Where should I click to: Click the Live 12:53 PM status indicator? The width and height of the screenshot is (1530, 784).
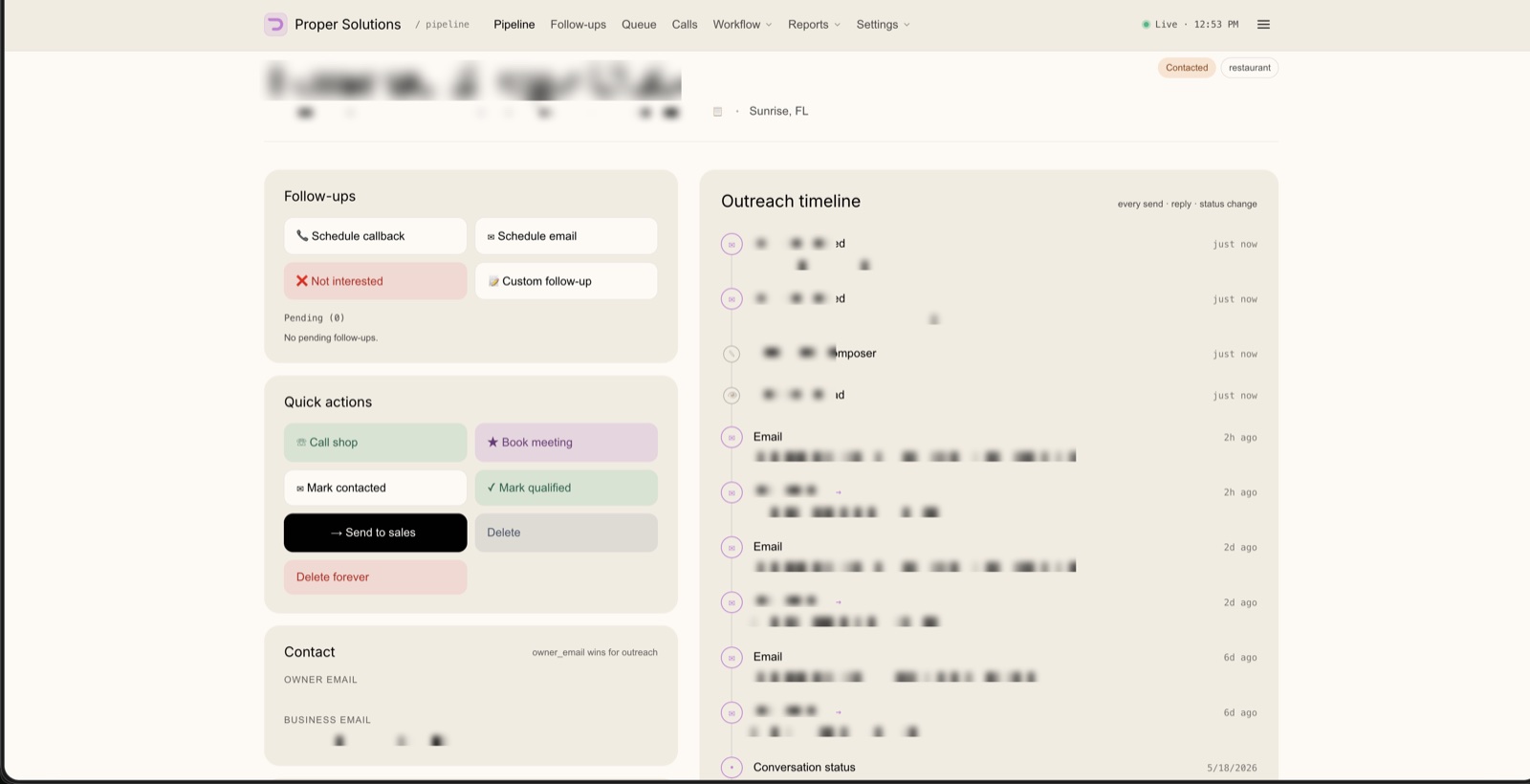pyautogui.click(x=1191, y=25)
